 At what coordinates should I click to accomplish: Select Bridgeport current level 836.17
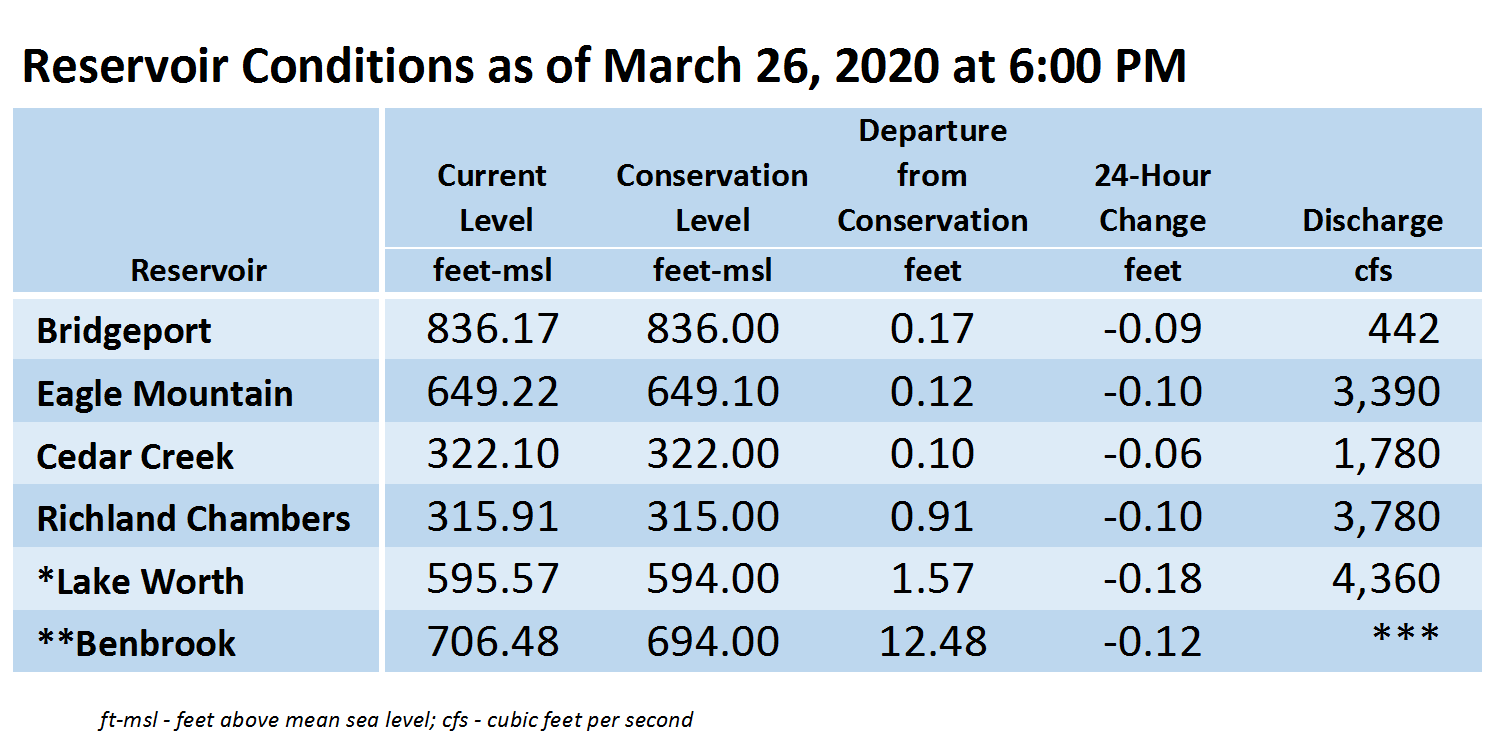493,329
